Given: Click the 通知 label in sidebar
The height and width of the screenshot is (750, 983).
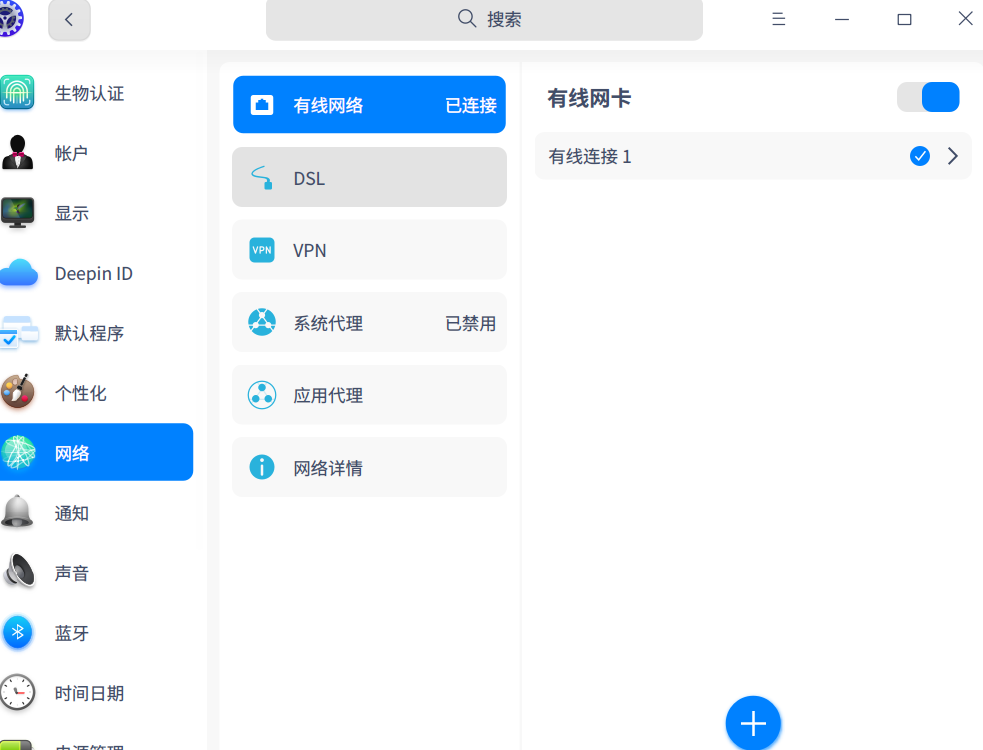Looking at the screenshot, I should 71,513.
